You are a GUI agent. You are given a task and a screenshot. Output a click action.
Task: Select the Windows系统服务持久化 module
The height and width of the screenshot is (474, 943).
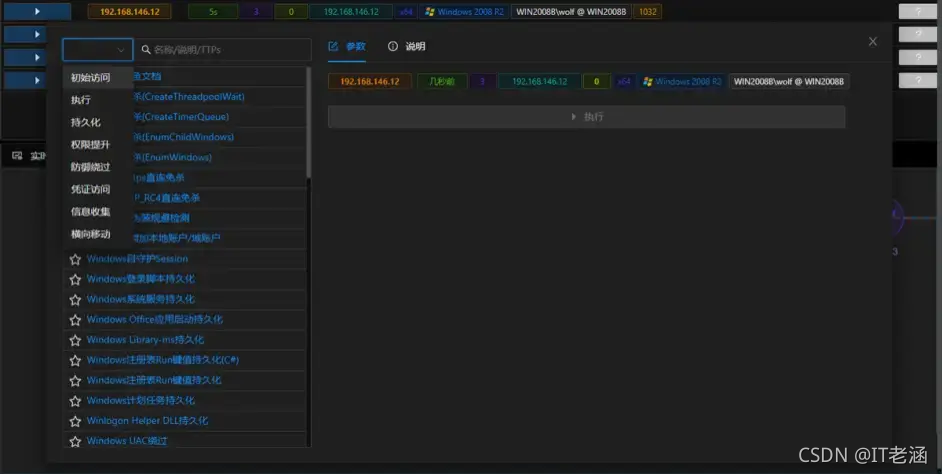141,299
